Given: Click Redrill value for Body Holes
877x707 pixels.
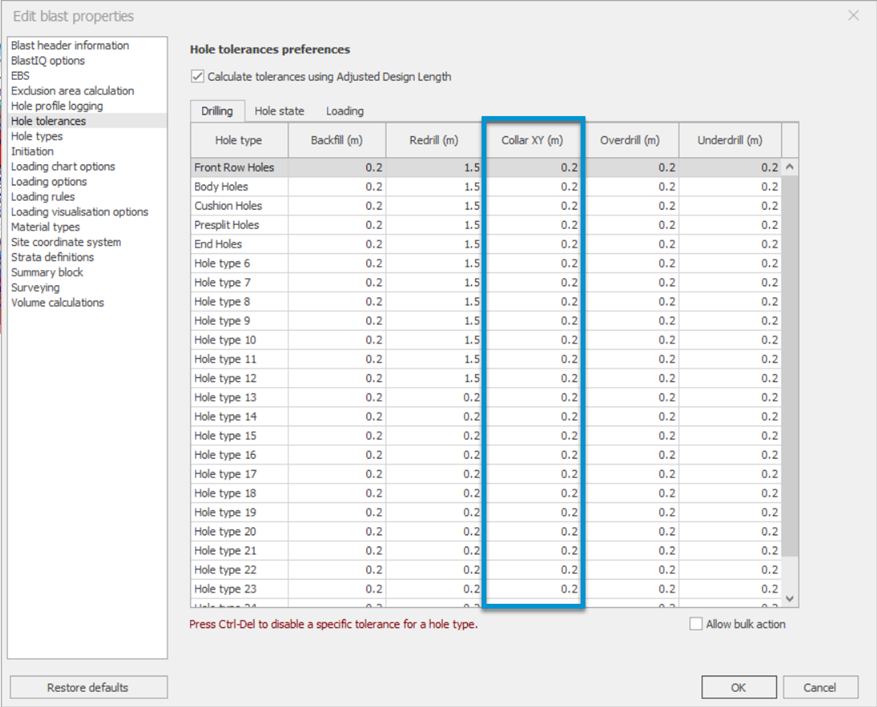Looking at the screenshot, I should (435, 186).
